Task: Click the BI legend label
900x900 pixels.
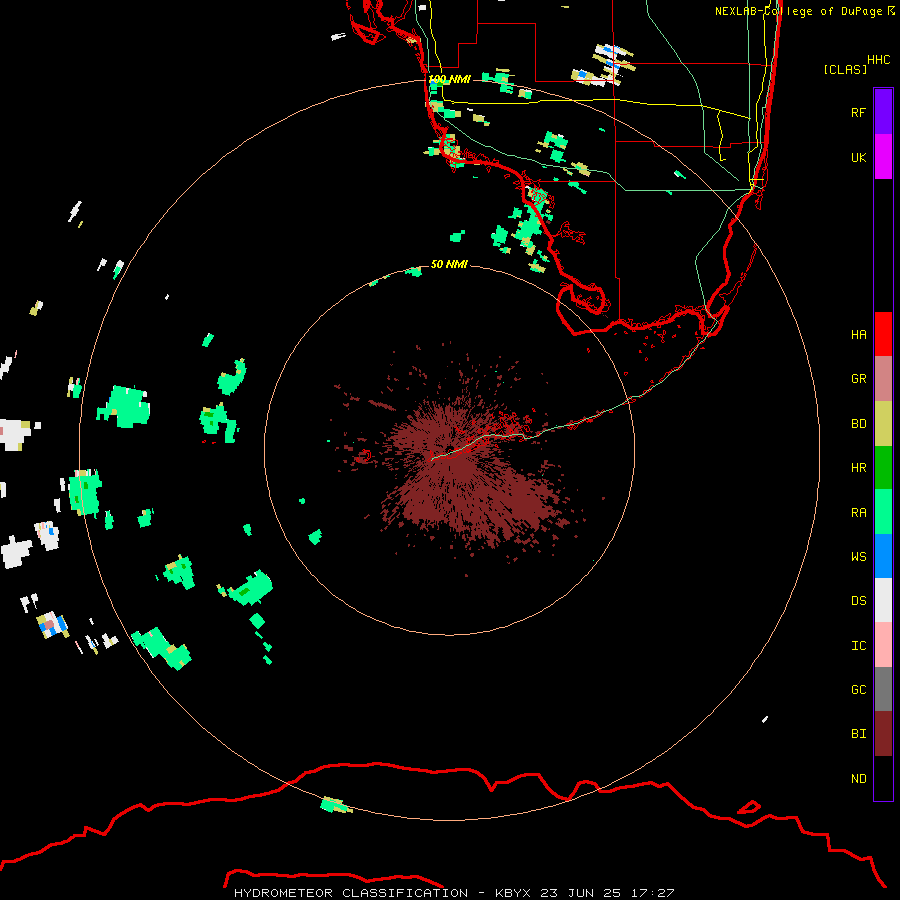Action: (858, 734)
